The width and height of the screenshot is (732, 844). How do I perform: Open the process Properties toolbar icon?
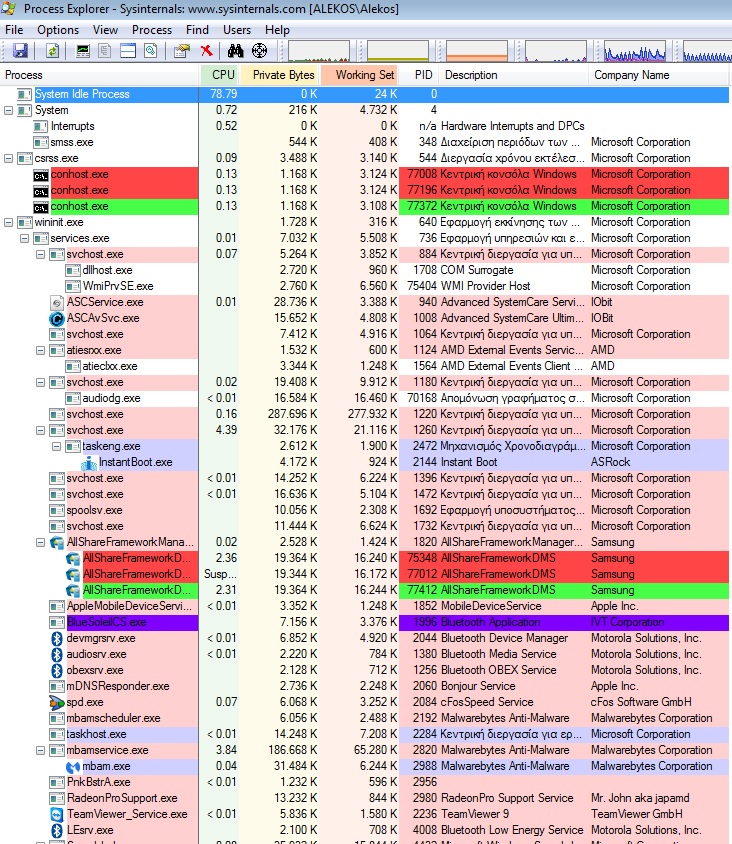coord(182,51)
